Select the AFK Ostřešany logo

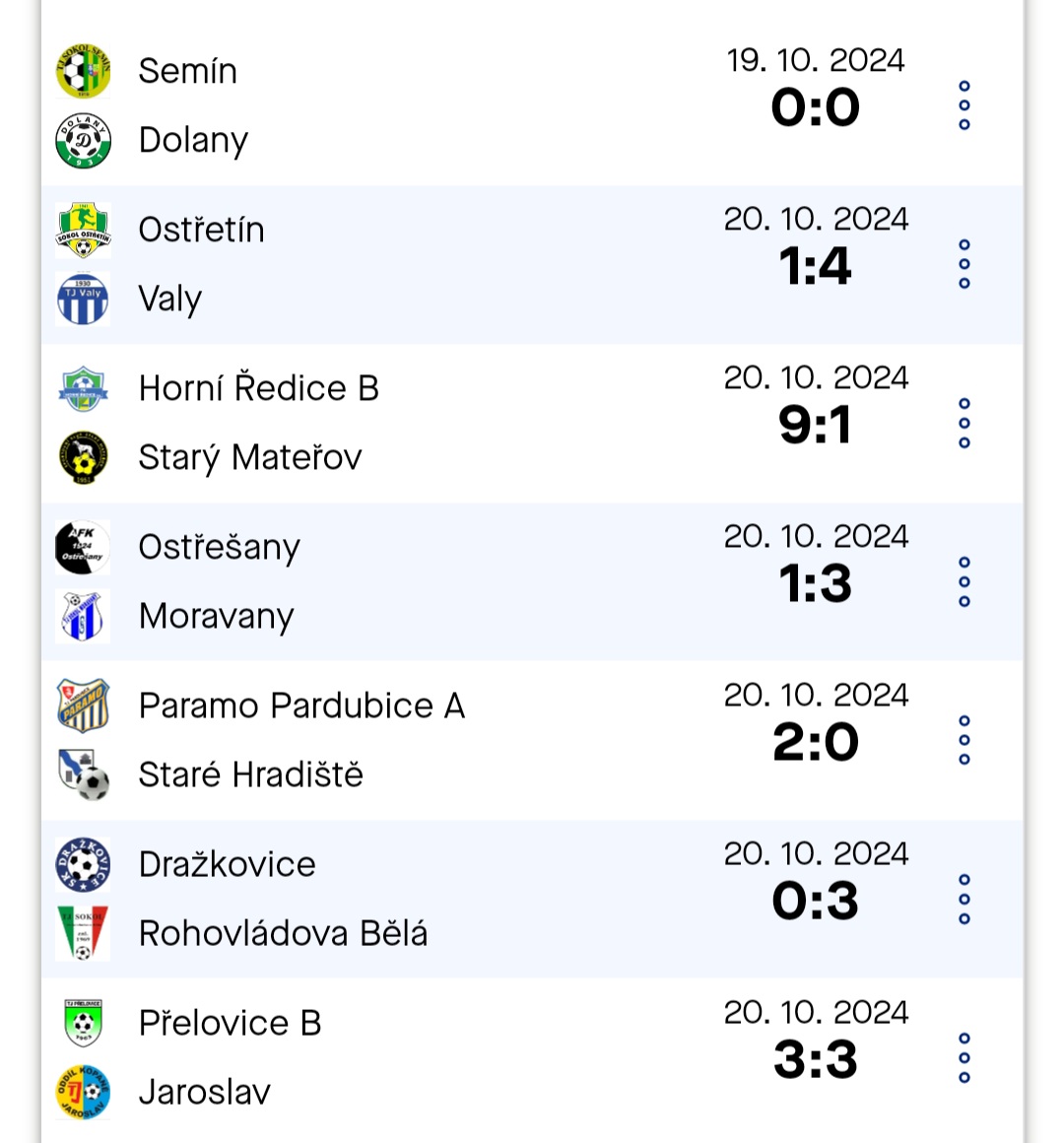(x=83, y=548)
